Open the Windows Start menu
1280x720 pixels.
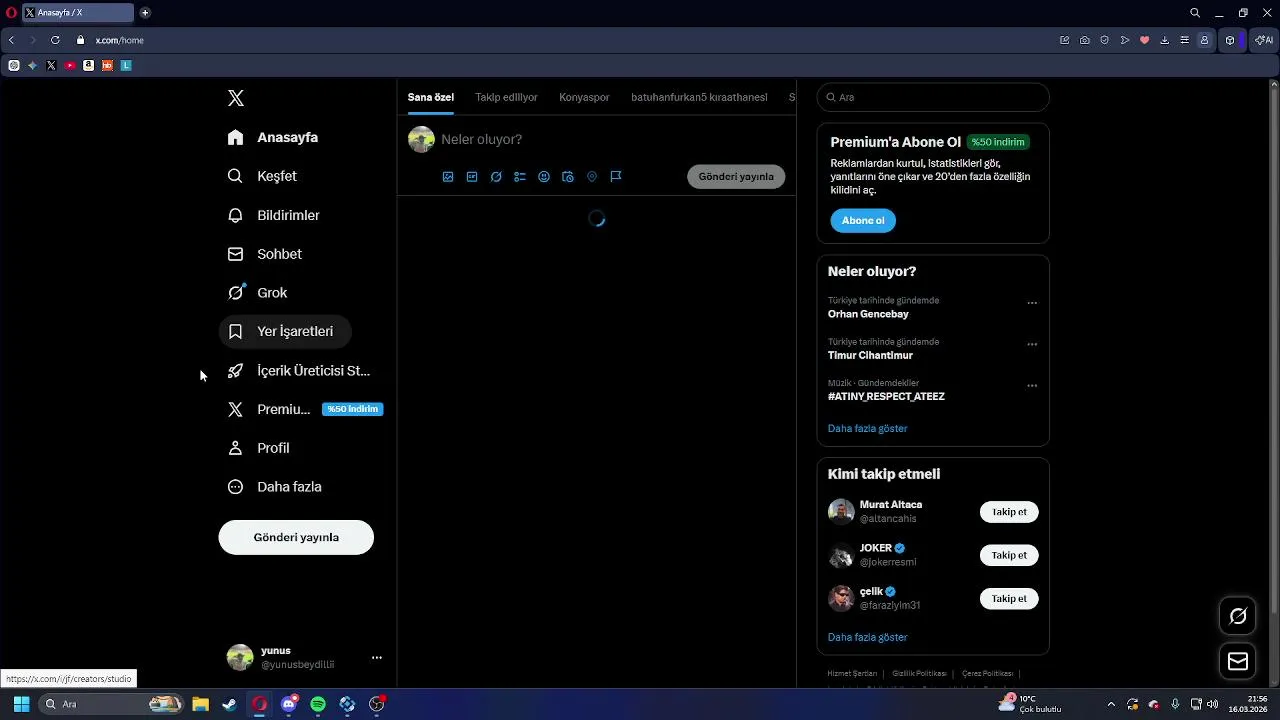click(x=21, y=704)
